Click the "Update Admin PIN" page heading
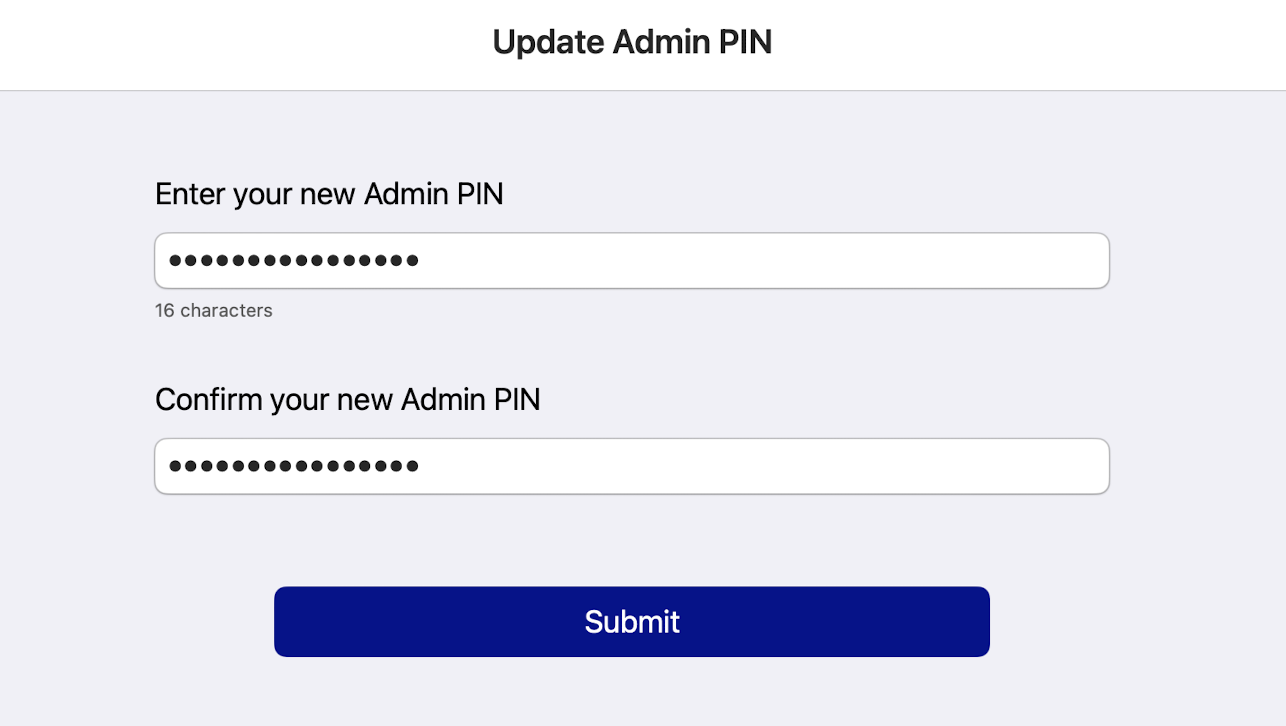 click(632, 43)
